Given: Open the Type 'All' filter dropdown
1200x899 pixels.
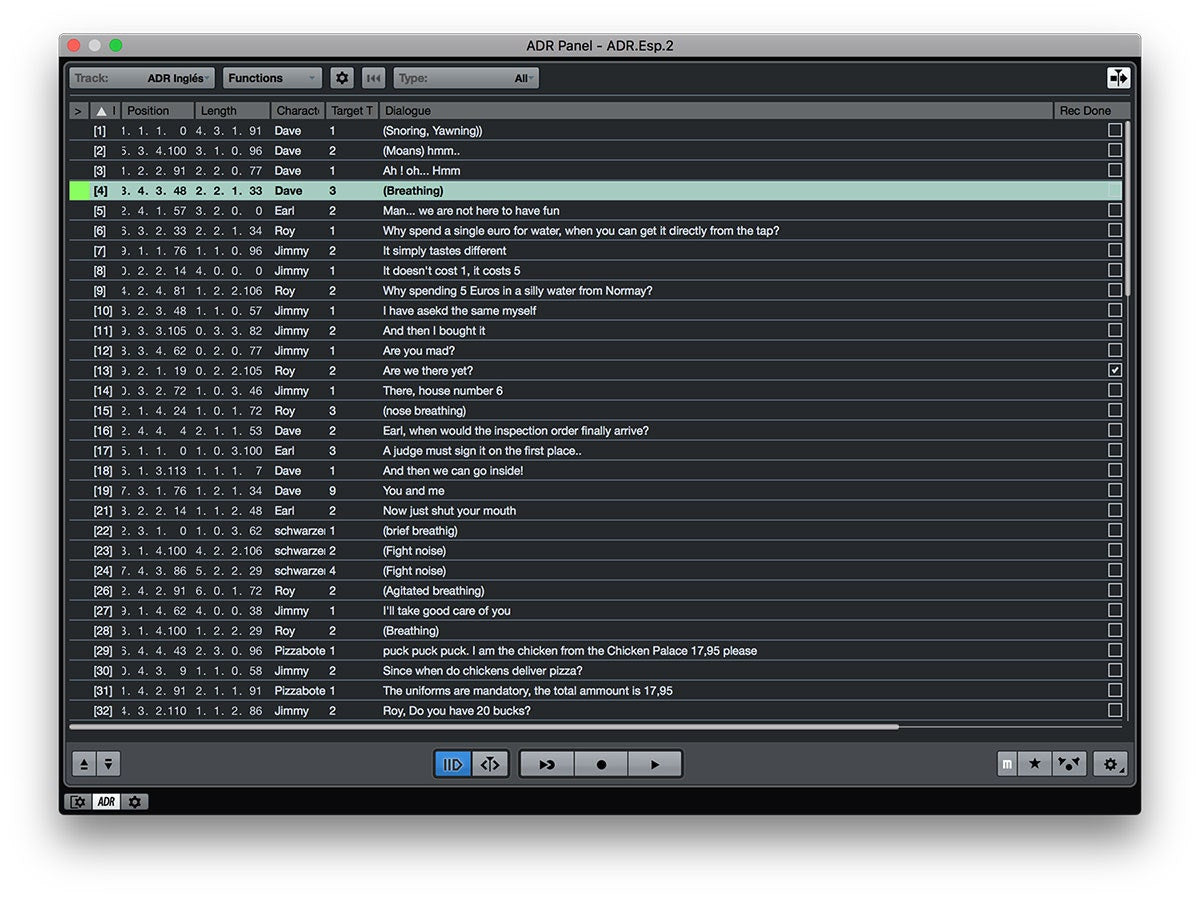Looking at the screenshot, I should [466, 78].
